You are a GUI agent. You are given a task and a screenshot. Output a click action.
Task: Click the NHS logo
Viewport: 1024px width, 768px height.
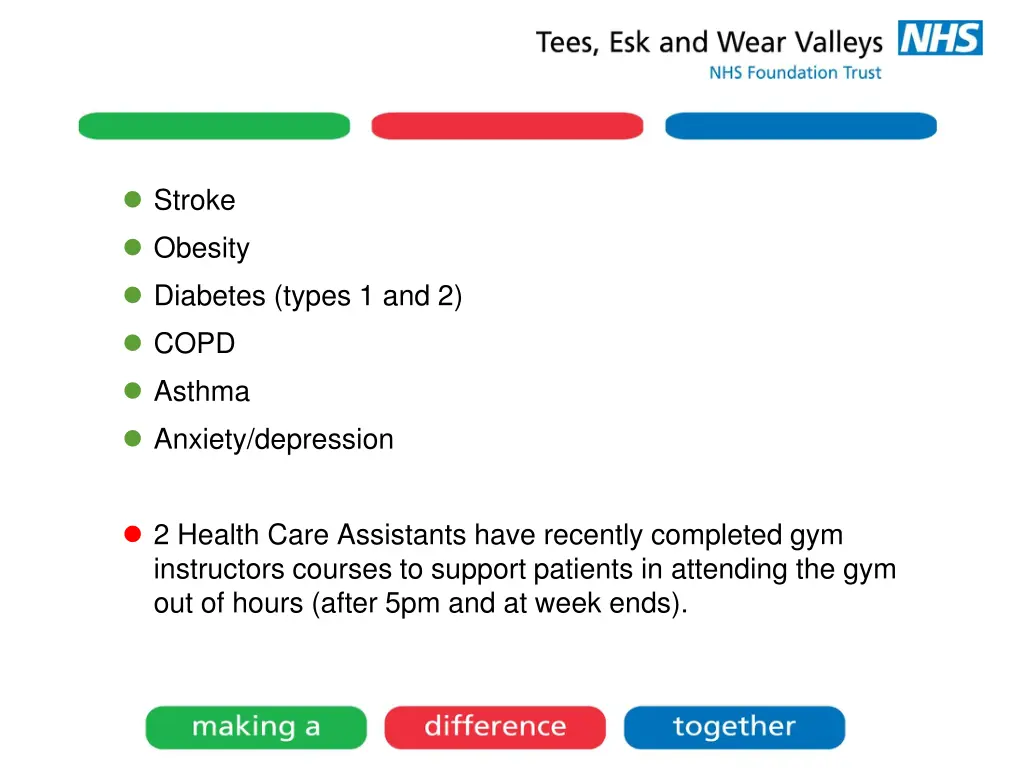point(940,38)
